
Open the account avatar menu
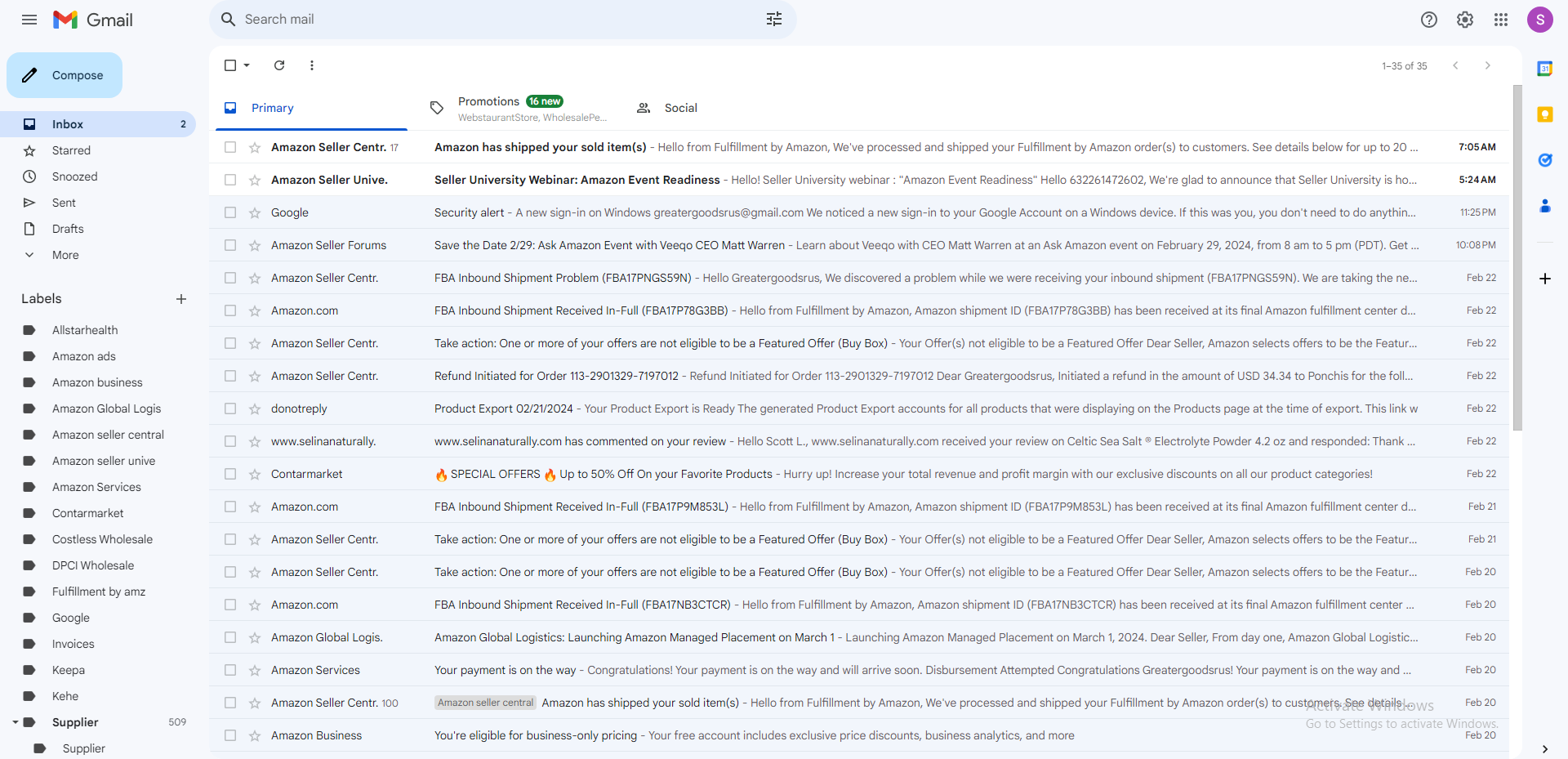[1540, 20]
